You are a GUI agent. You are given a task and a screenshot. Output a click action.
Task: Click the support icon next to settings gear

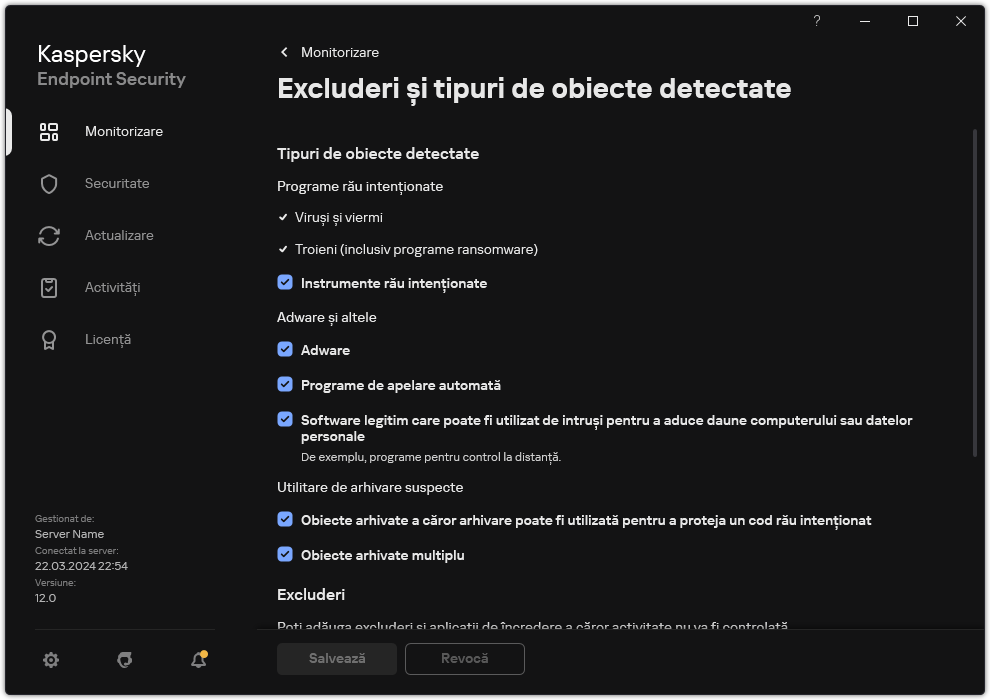[123, 660]
